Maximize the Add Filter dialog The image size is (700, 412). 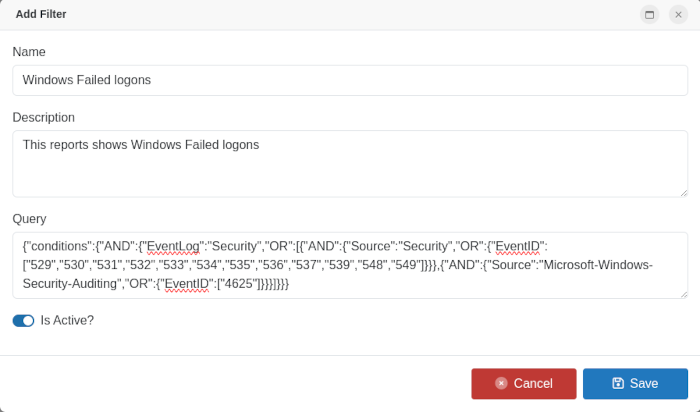650,14
